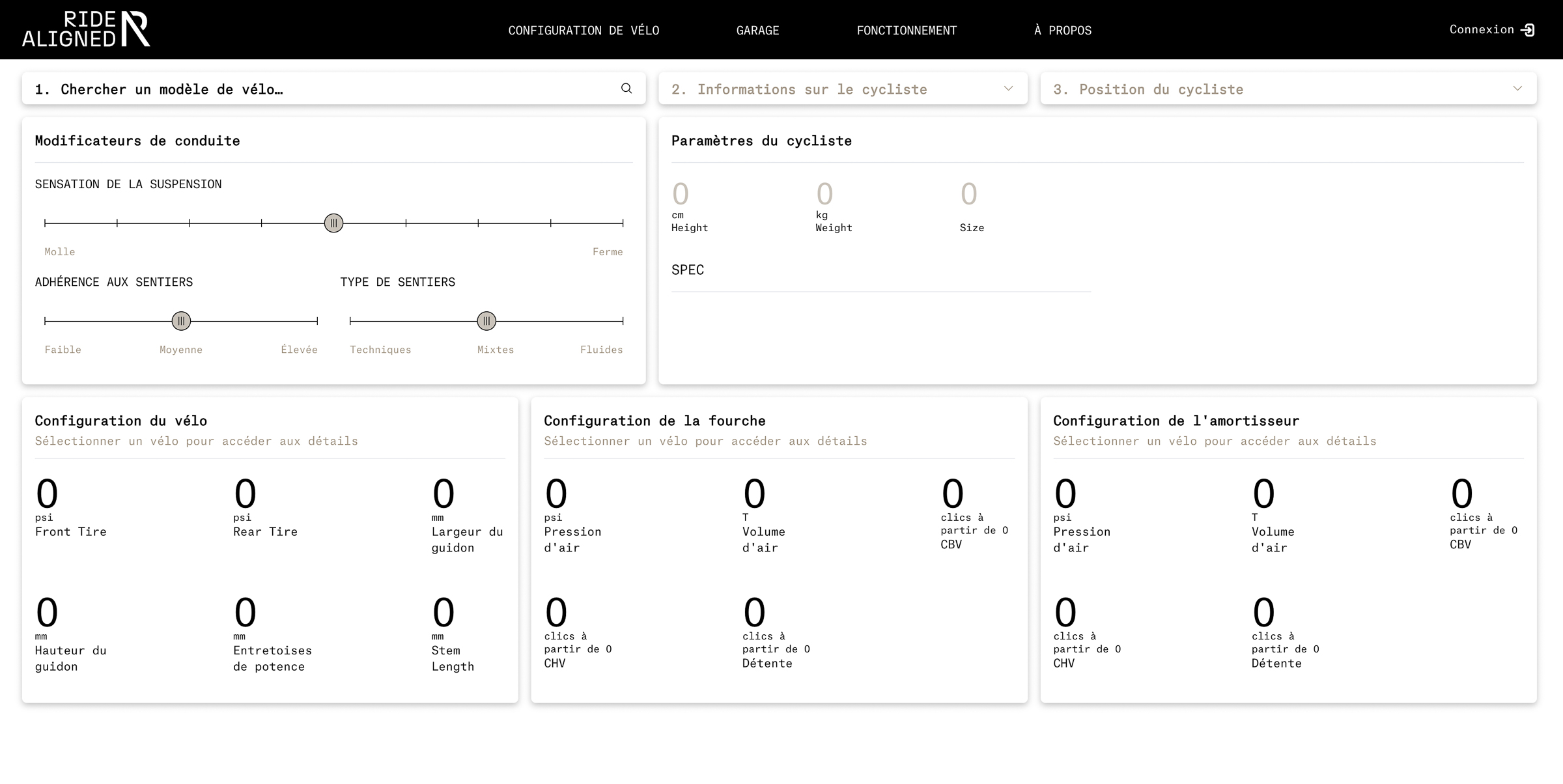Select Élevée on the adhérence slider
The image size is (1563, 784).
tap(317, 321)
